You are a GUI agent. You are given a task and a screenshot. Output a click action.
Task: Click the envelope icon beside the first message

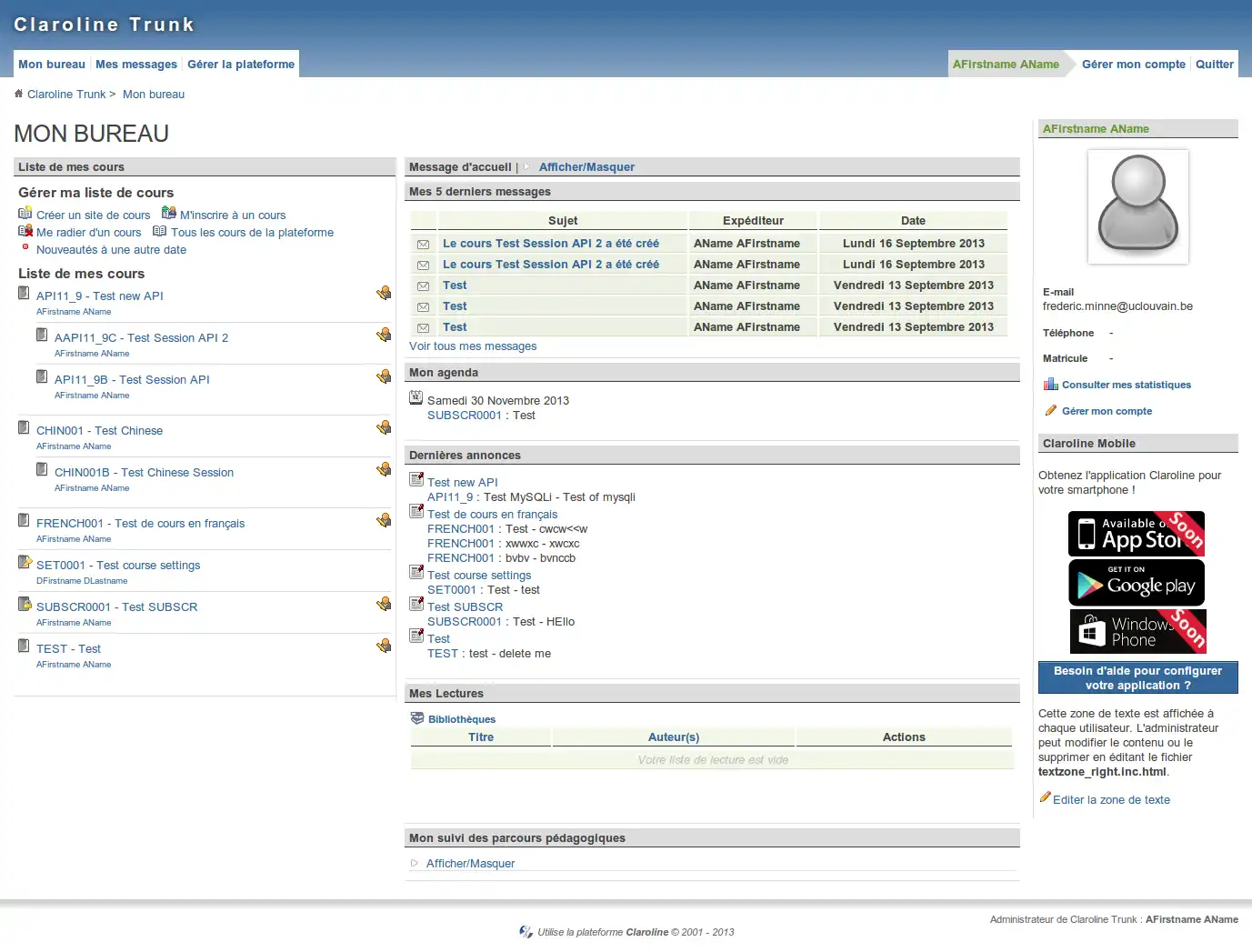coord(423,242)
